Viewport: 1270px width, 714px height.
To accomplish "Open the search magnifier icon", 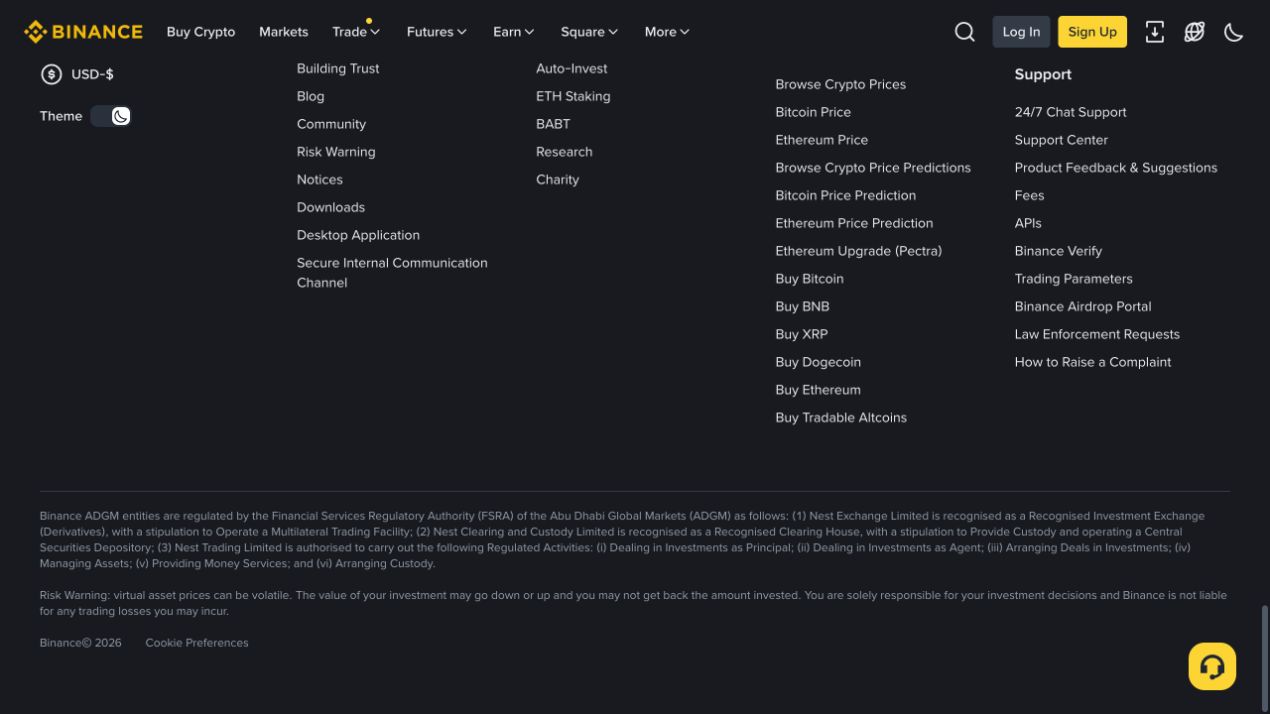I will [x=965, y=32].
